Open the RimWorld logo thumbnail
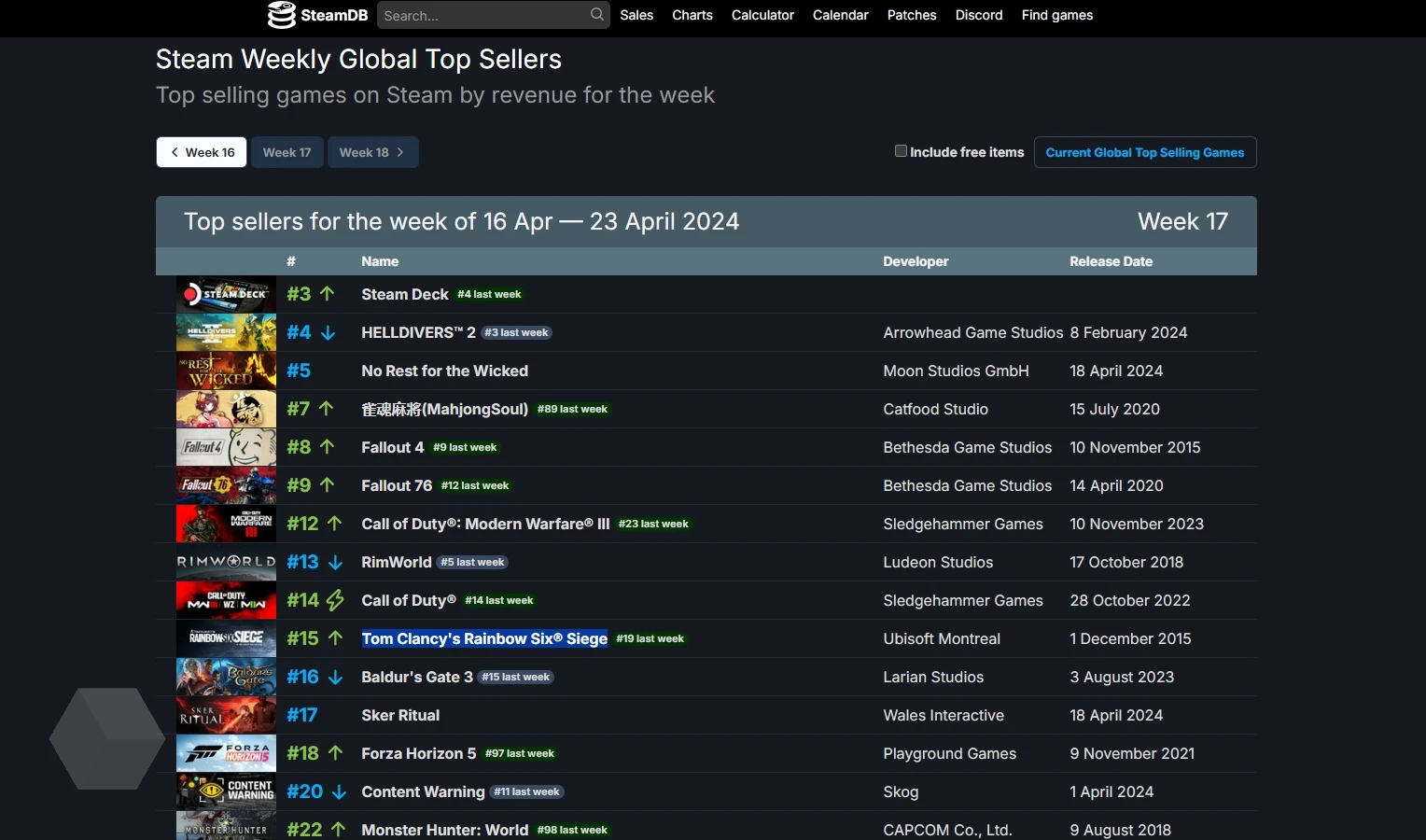 click(x=226, y=562)
